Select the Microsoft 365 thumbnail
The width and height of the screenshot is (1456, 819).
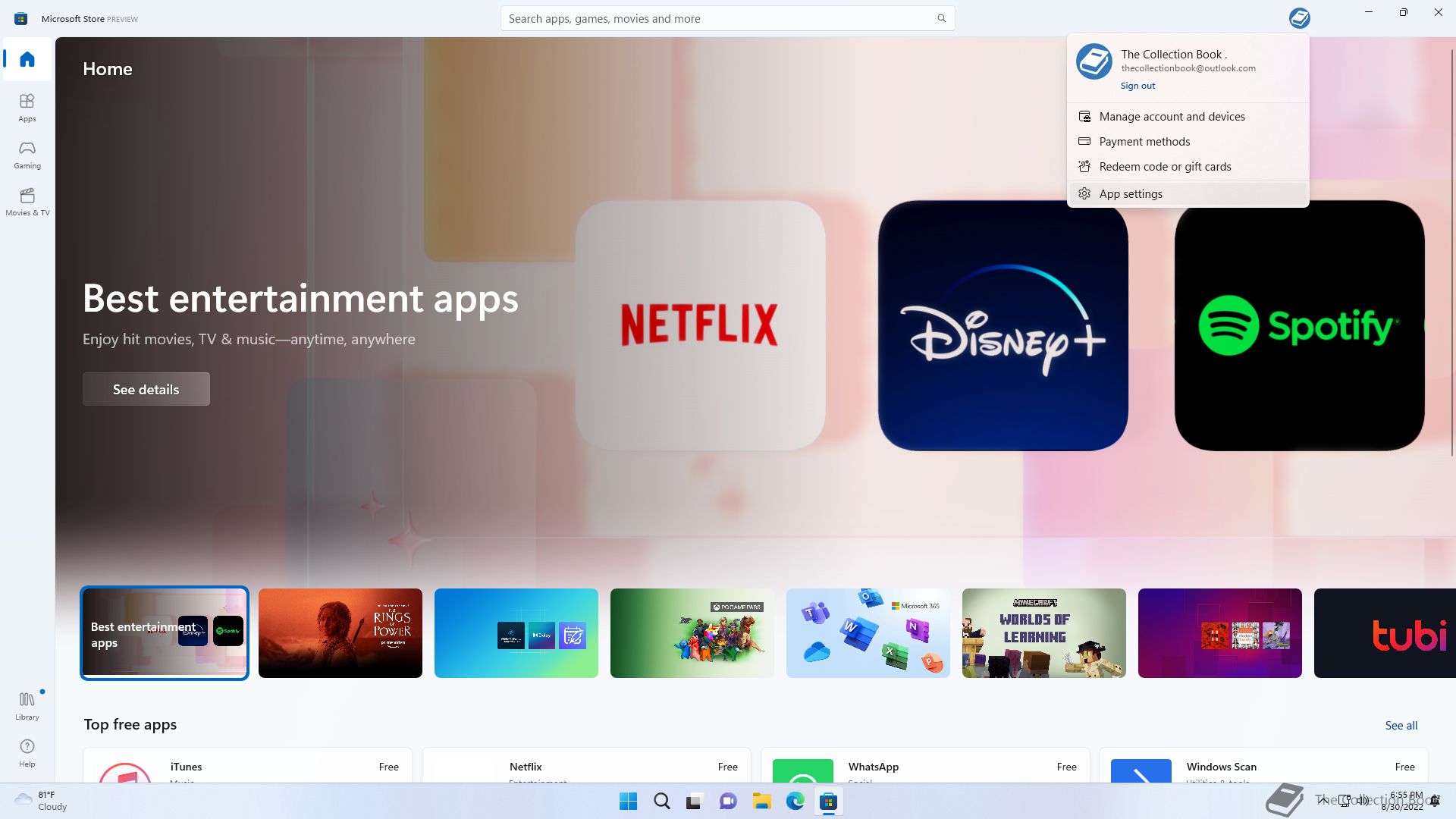(x=868, y=633)
